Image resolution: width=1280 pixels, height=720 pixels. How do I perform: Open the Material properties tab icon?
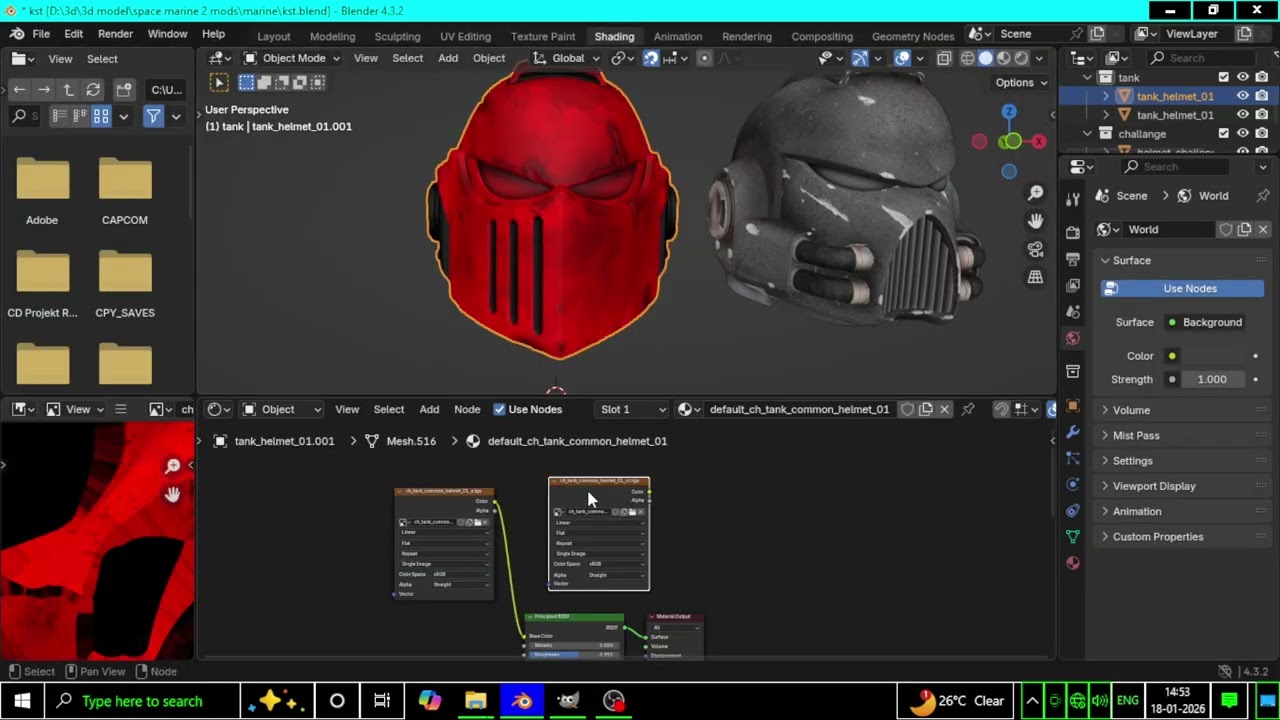1073,562
